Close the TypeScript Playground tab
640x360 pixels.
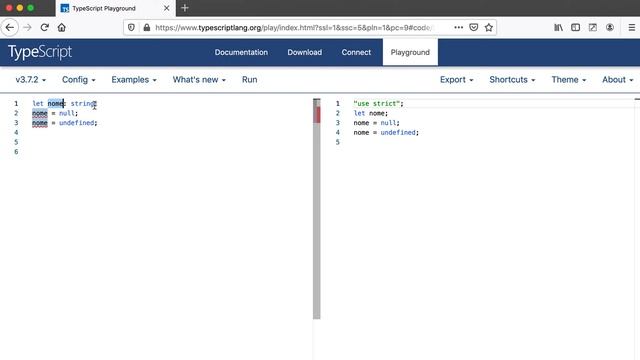[167, 8]
